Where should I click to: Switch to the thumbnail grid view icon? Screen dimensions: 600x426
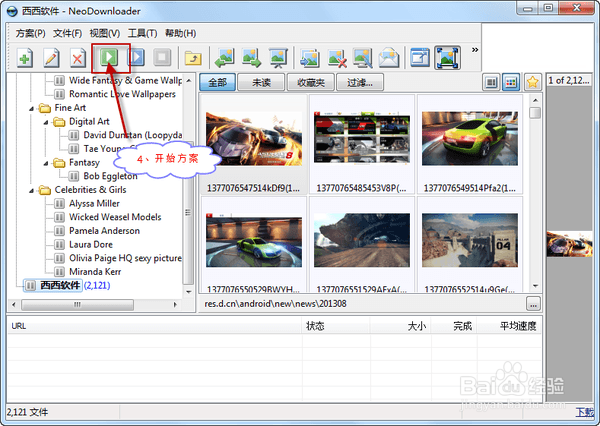click(511, 82)
